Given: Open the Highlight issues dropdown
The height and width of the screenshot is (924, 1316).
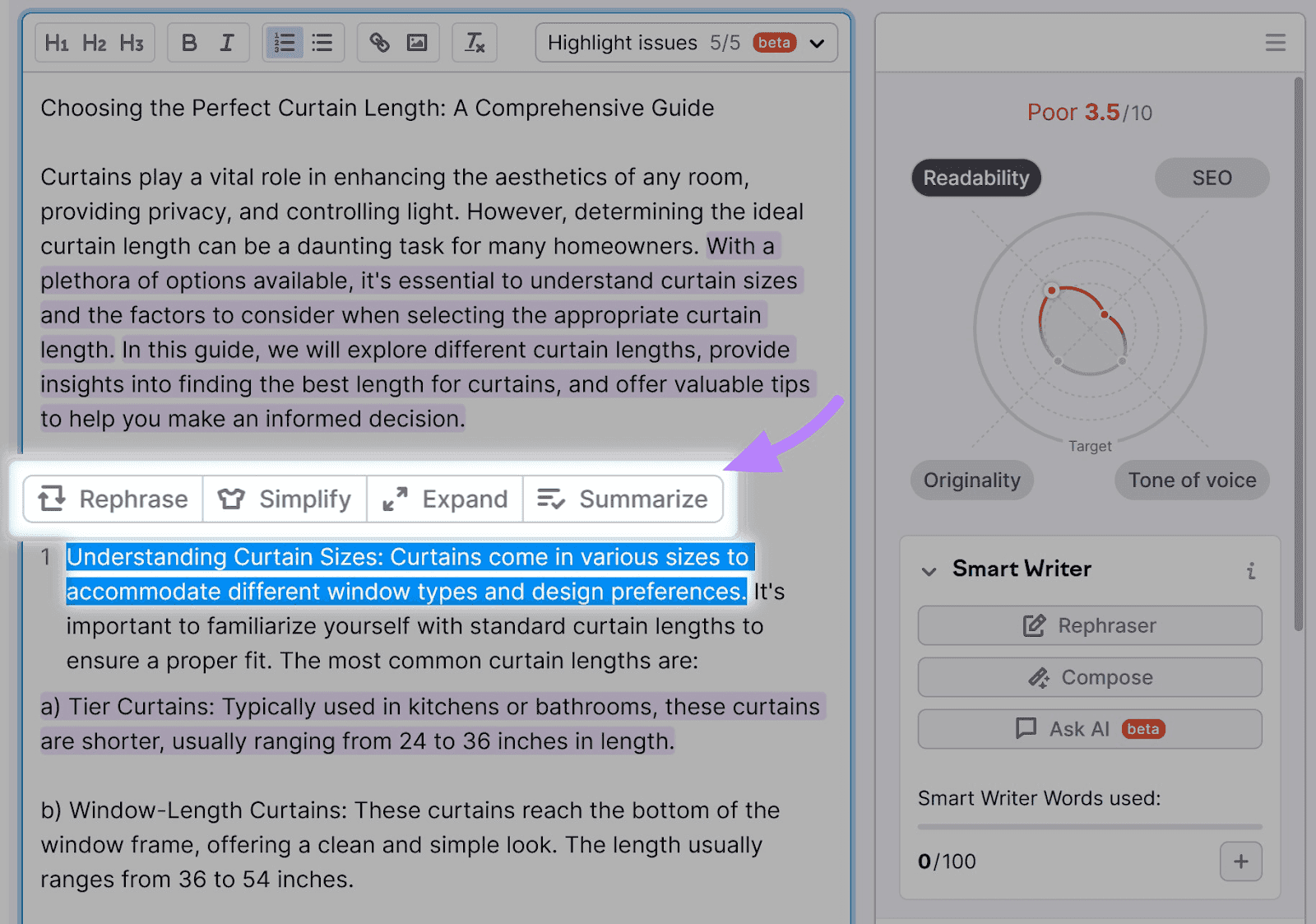Looking at the screenshot, I should (x=817, y=42).
